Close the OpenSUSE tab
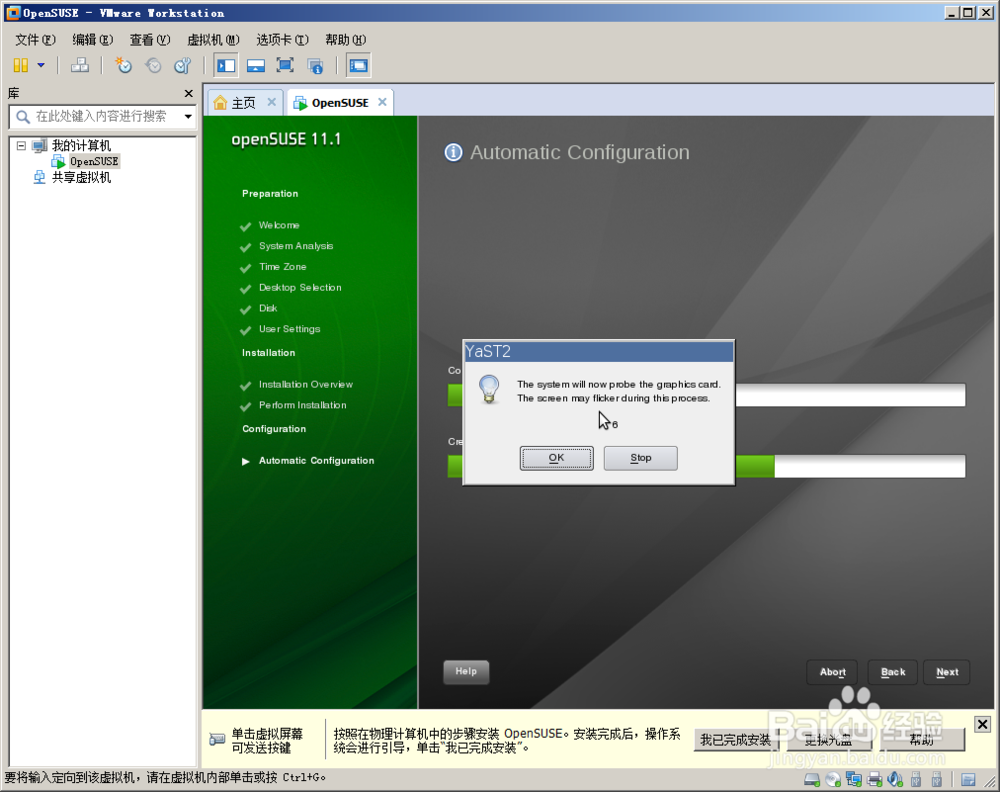Screen dimensions: 1000x792 (x=382, y=102)
